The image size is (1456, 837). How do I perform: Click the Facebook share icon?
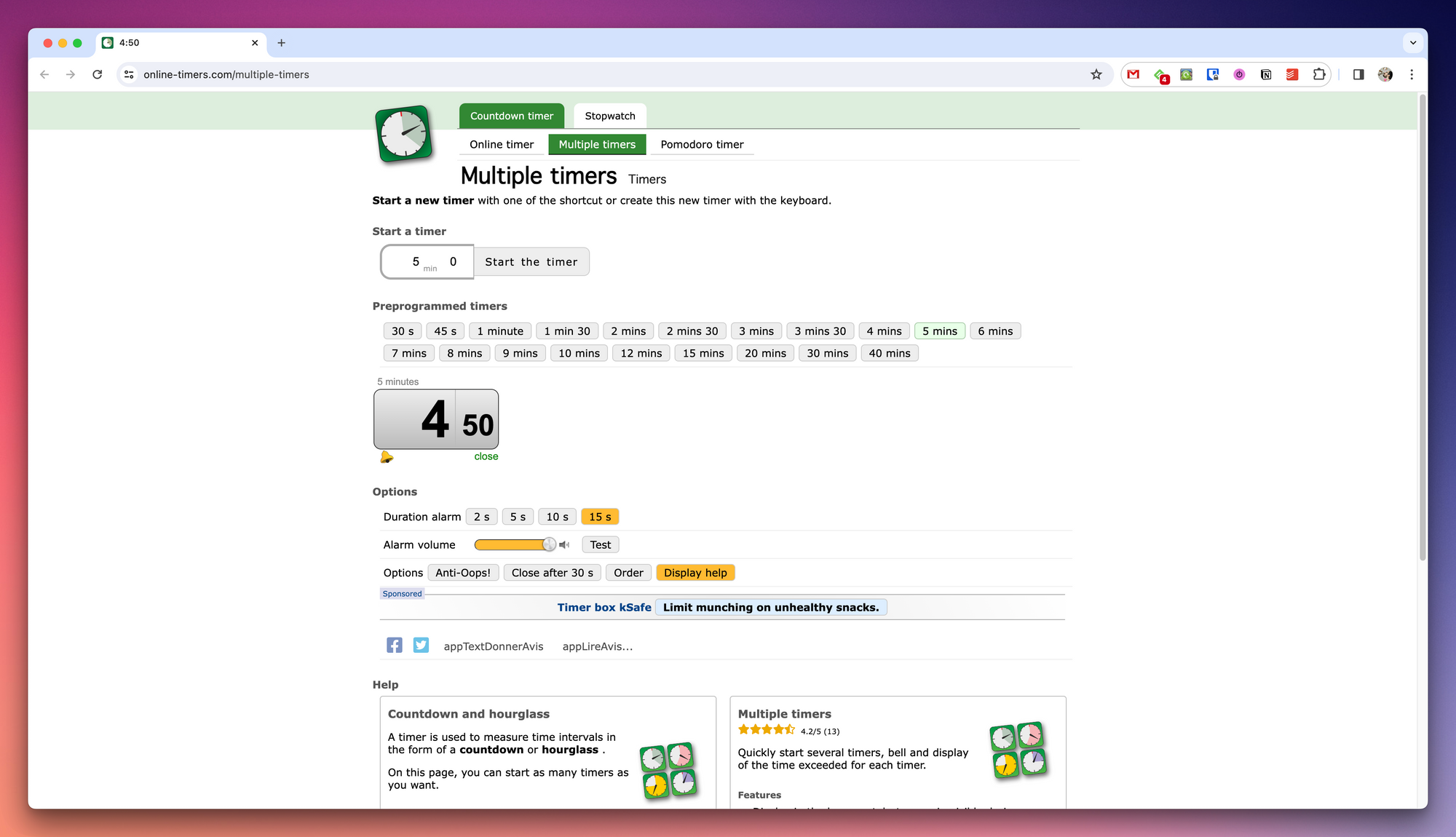[x=394, y=646]
